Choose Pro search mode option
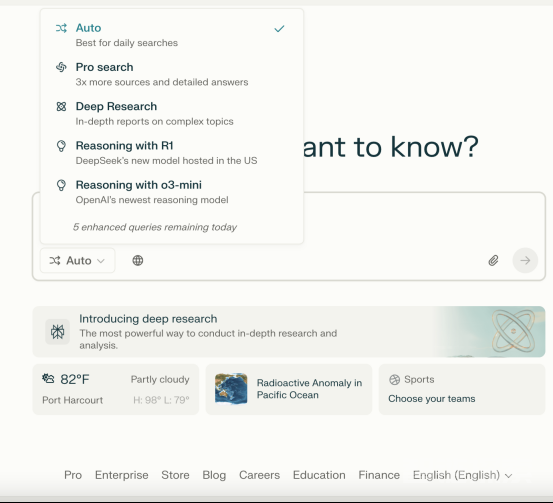 point(172,74)
